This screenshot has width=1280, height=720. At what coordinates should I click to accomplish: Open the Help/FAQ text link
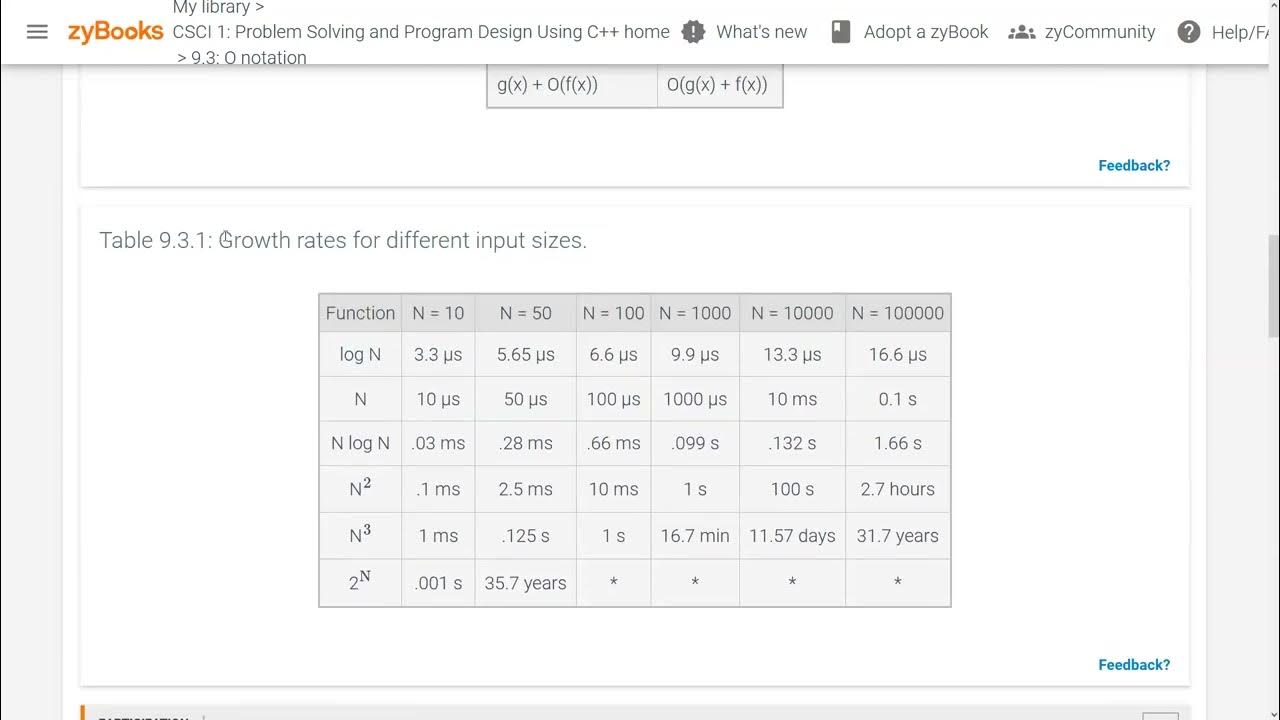1244,32
